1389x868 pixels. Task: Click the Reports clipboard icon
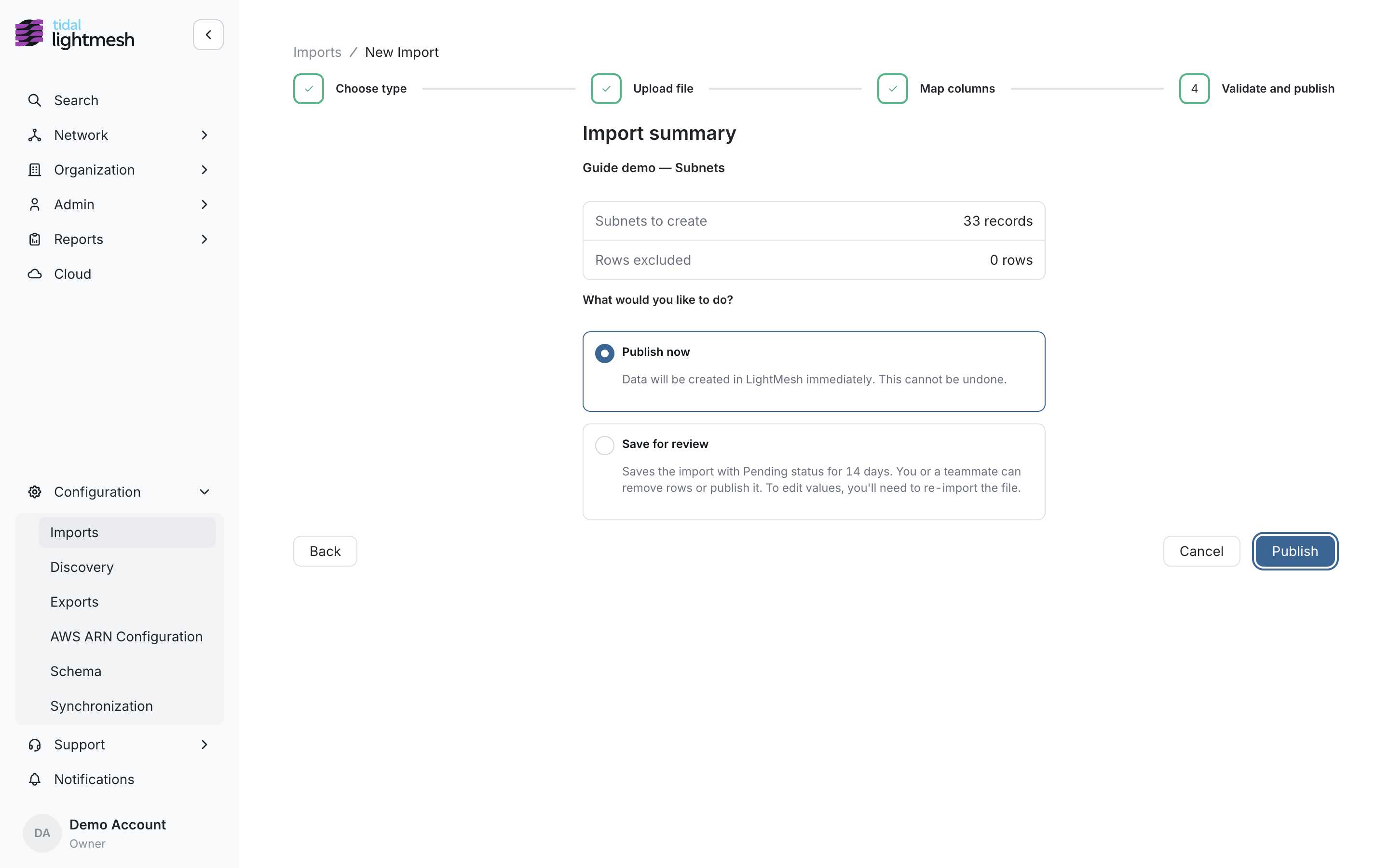click(x=34, y=239)
